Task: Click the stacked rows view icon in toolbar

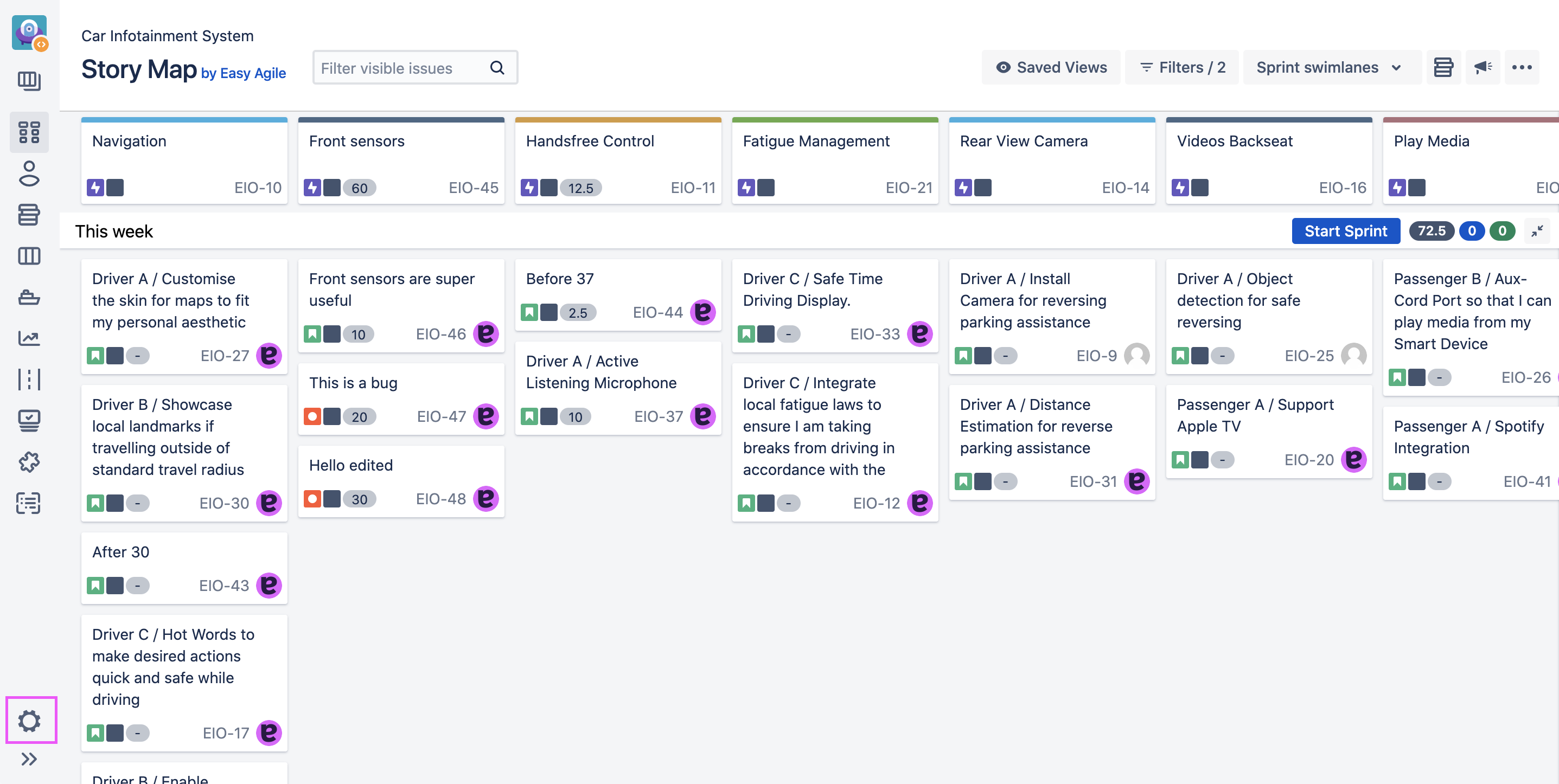Action: (x=1443, y=67)
